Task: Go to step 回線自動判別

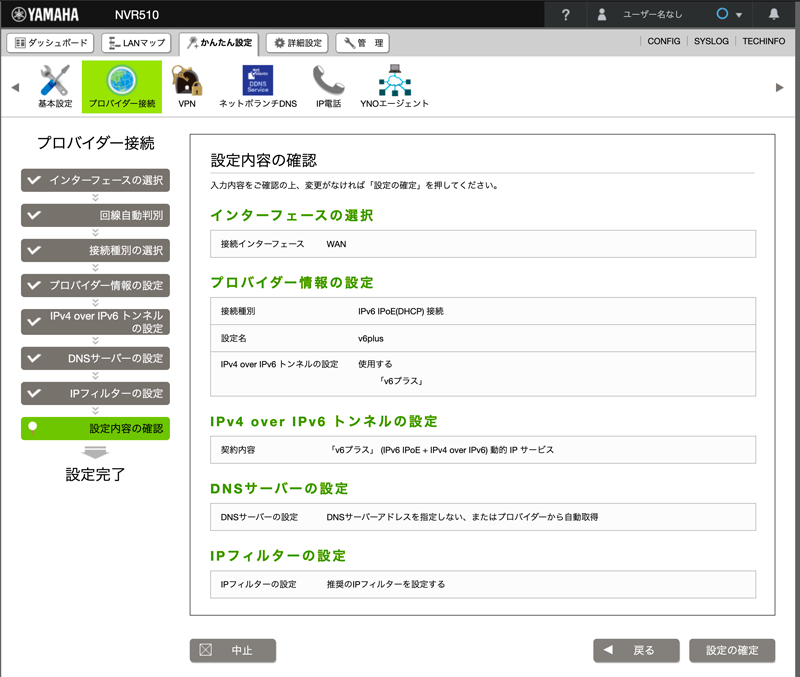Action: tap(95, 215)
